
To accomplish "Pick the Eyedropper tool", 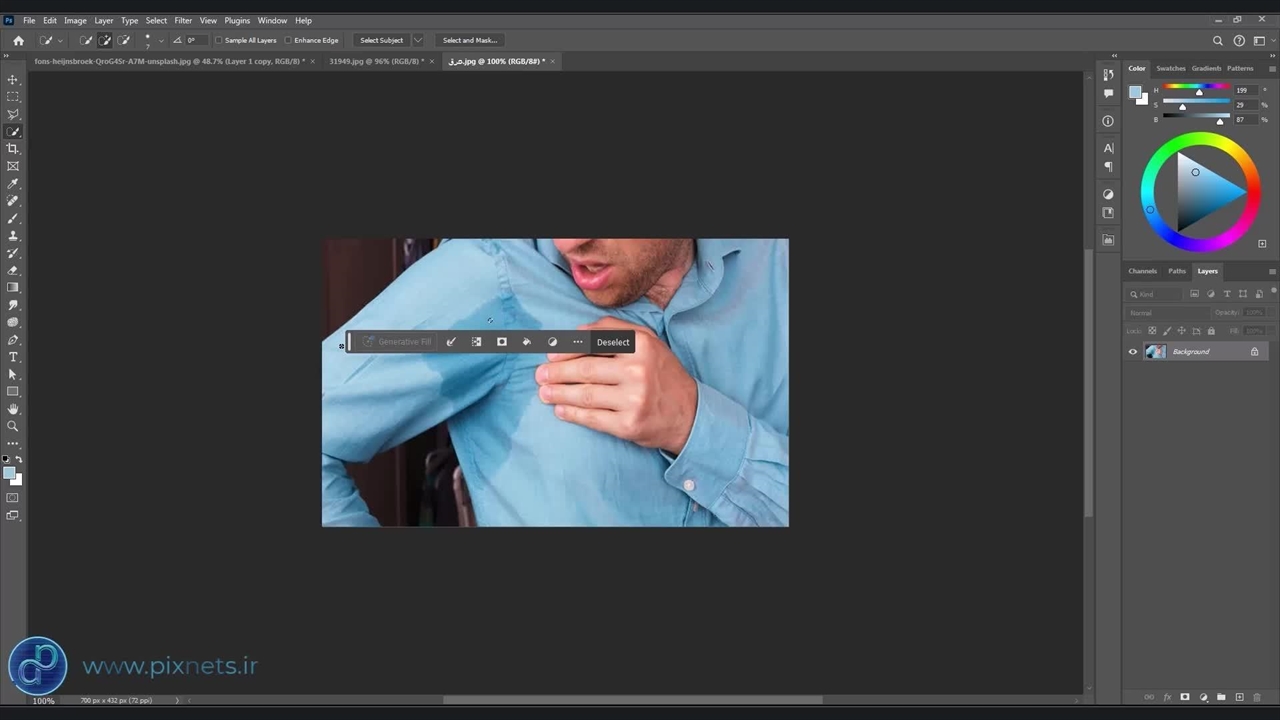I will 13,184.
